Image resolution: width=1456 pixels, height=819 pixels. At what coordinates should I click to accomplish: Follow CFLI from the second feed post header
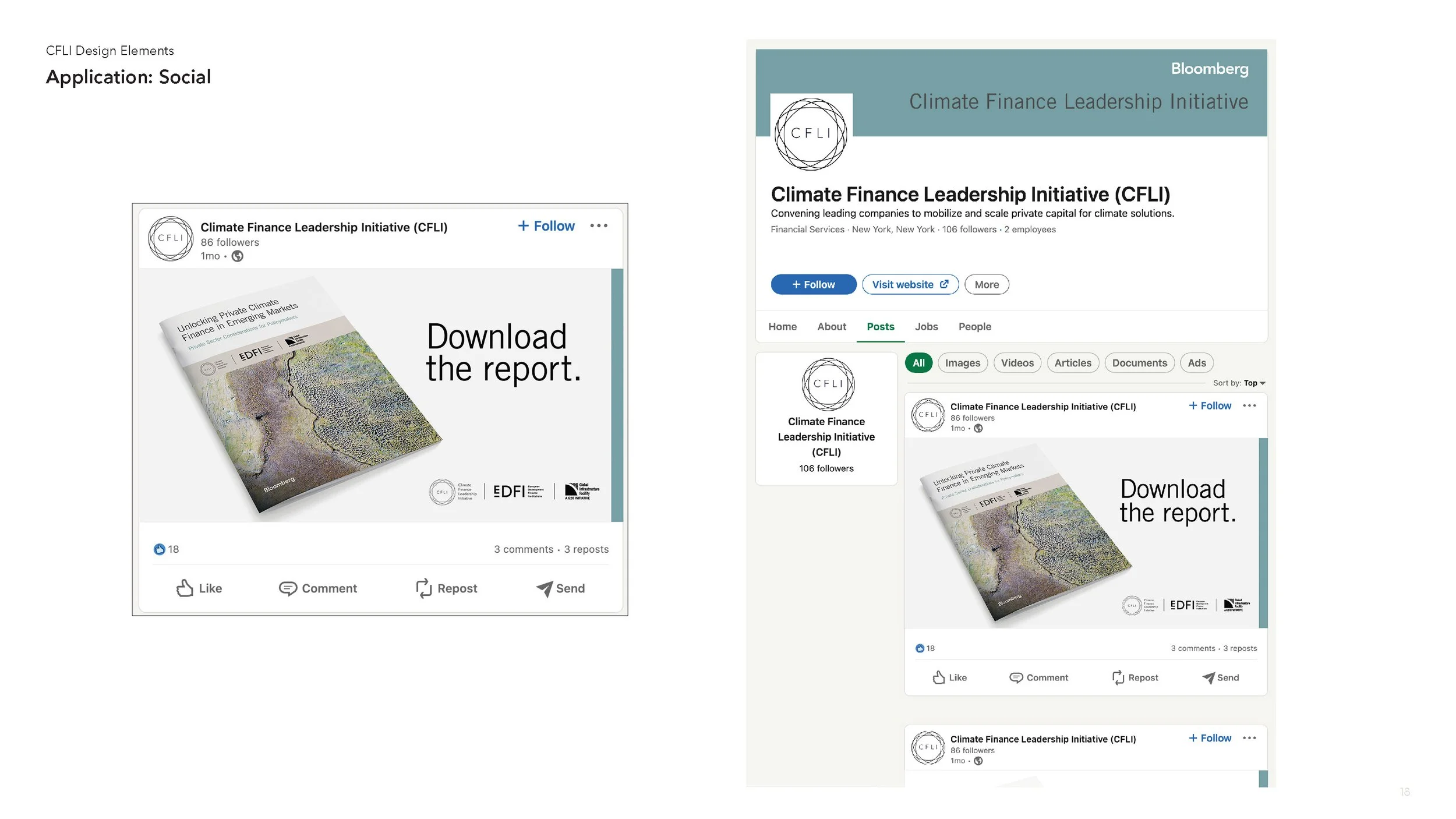1210,738
